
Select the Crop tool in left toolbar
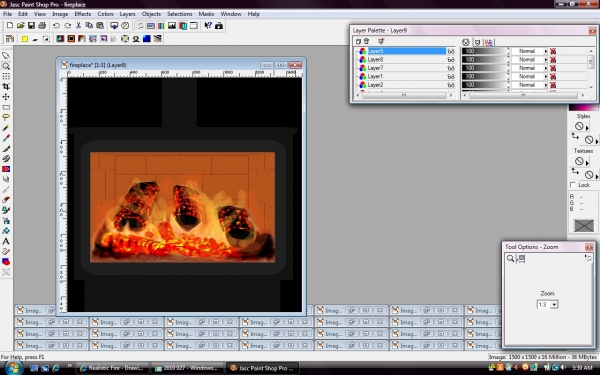tap(6, 86)
